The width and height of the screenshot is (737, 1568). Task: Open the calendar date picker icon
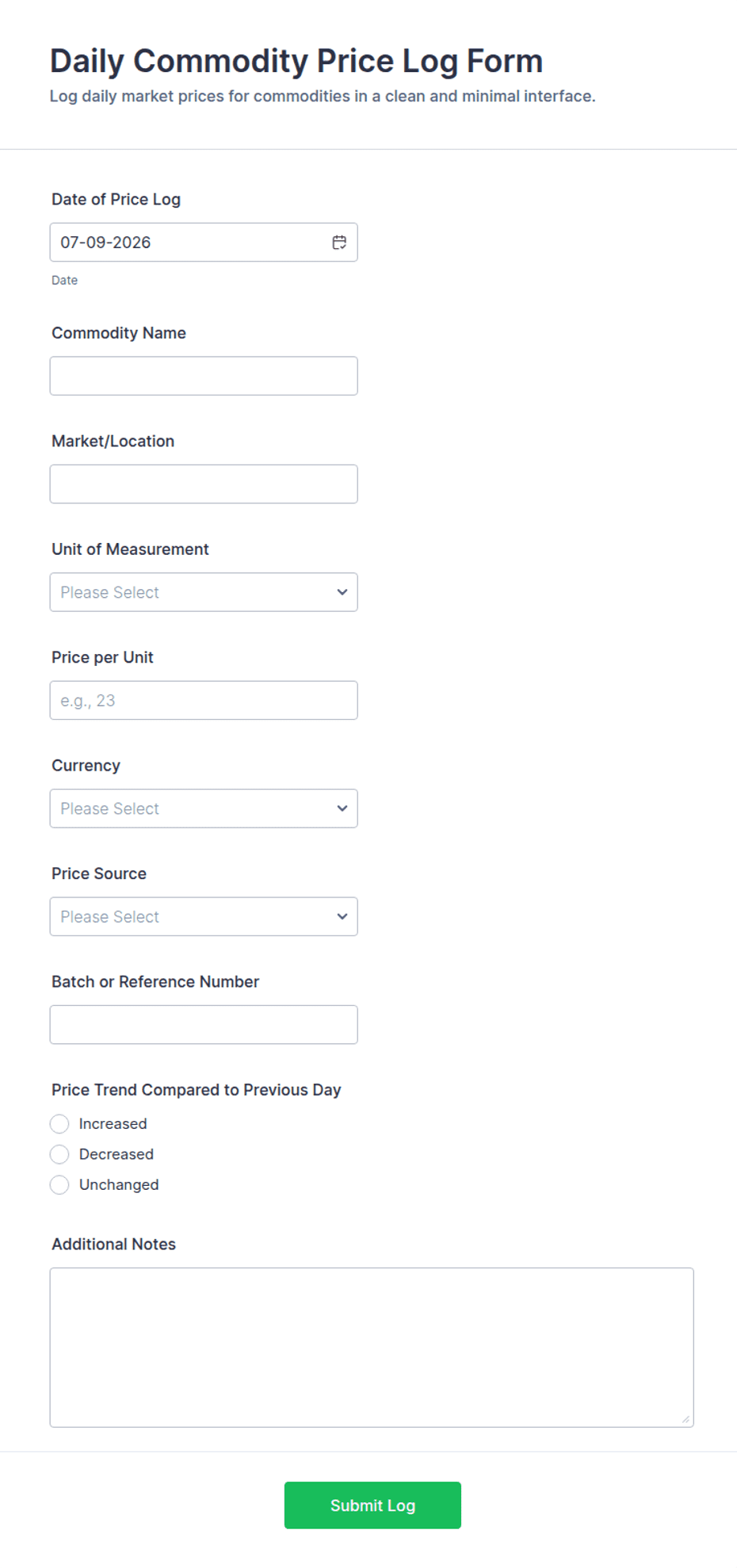pyautogui.click(x=339, y=243)
